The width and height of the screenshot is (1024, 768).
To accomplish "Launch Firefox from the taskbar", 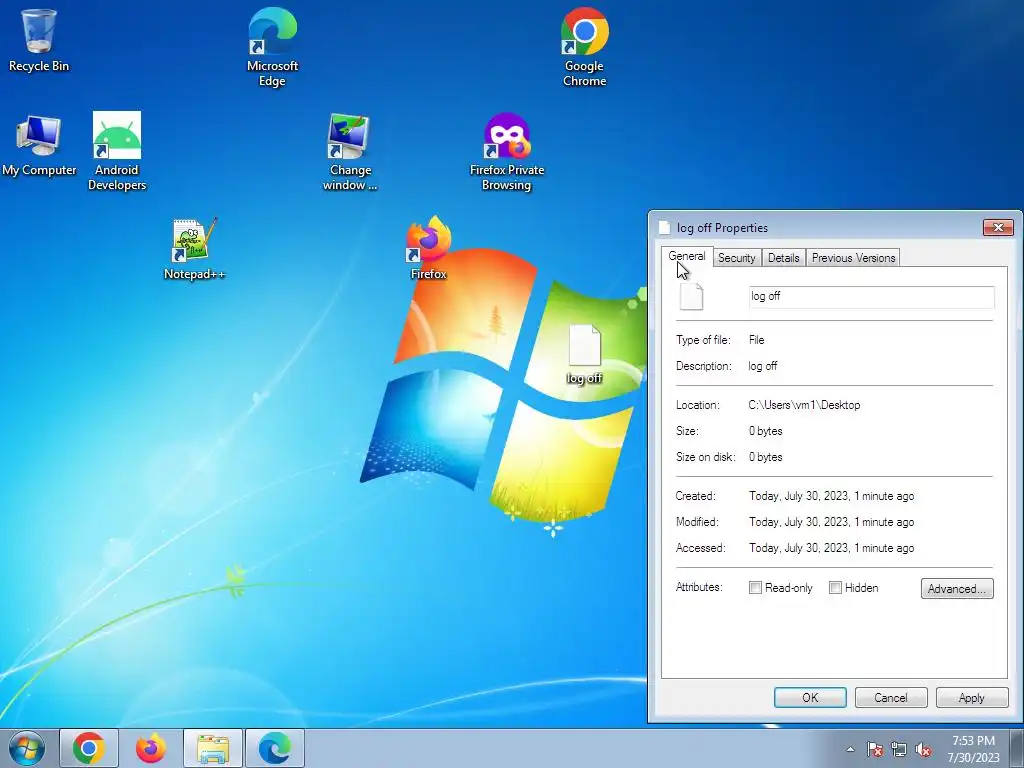I will point(151,748).
